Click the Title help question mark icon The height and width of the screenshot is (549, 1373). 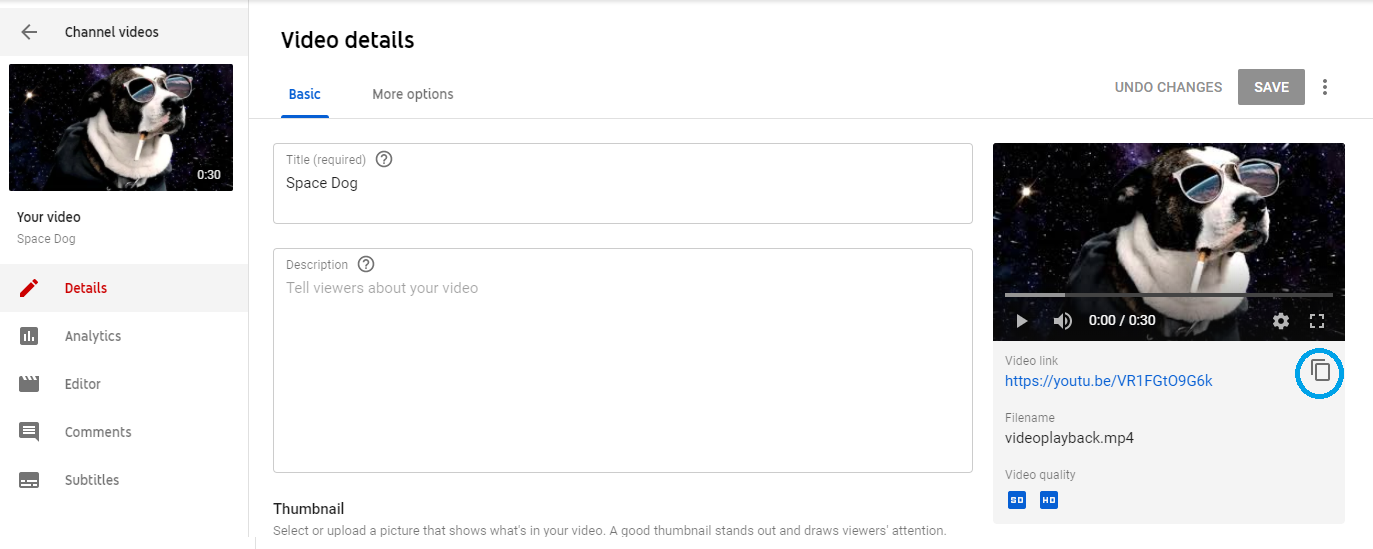point(383,159)
